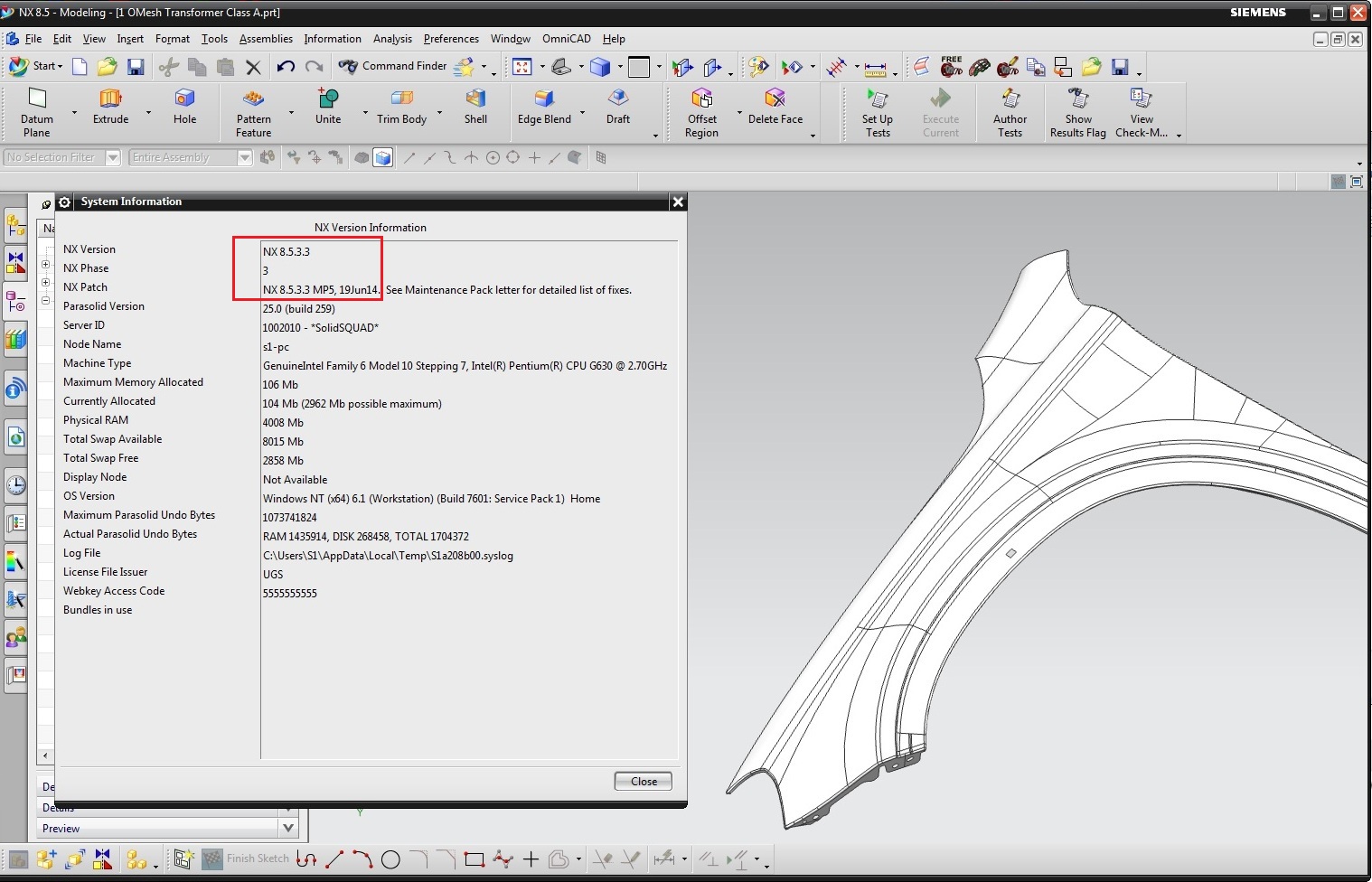1372x882 pixels.
Task: Open Datum Plane dropdown arrow
Action: pyautogui.click(x=73, y=113)
